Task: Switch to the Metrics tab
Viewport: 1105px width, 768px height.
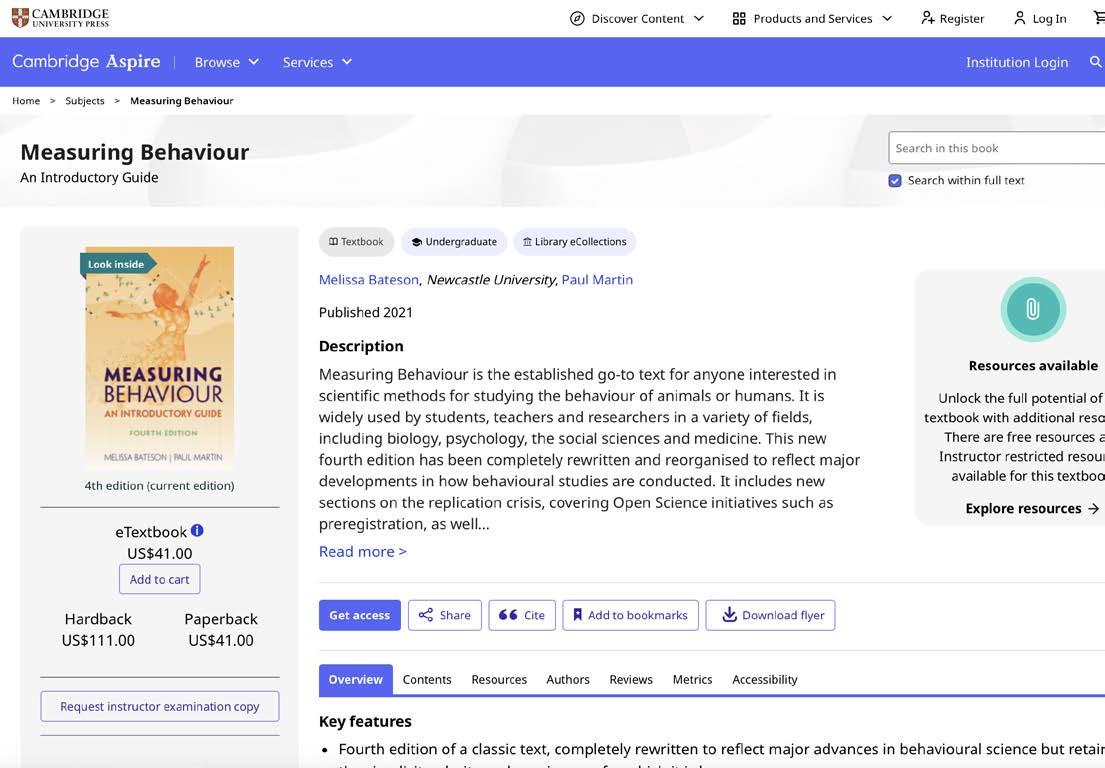Action: (x=692, y=679)
